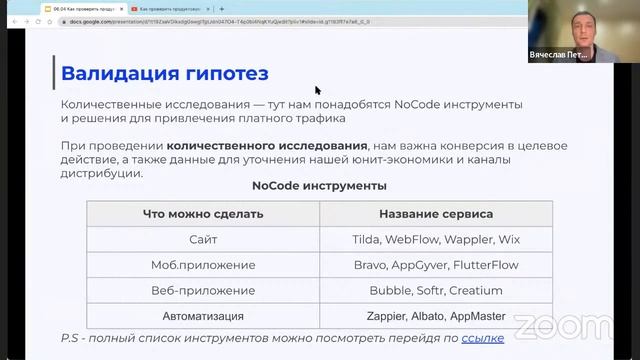Viewport: 640px width, 360px height.
Task: Click the 'Моб.приложение' table cell
Action: 203,265
